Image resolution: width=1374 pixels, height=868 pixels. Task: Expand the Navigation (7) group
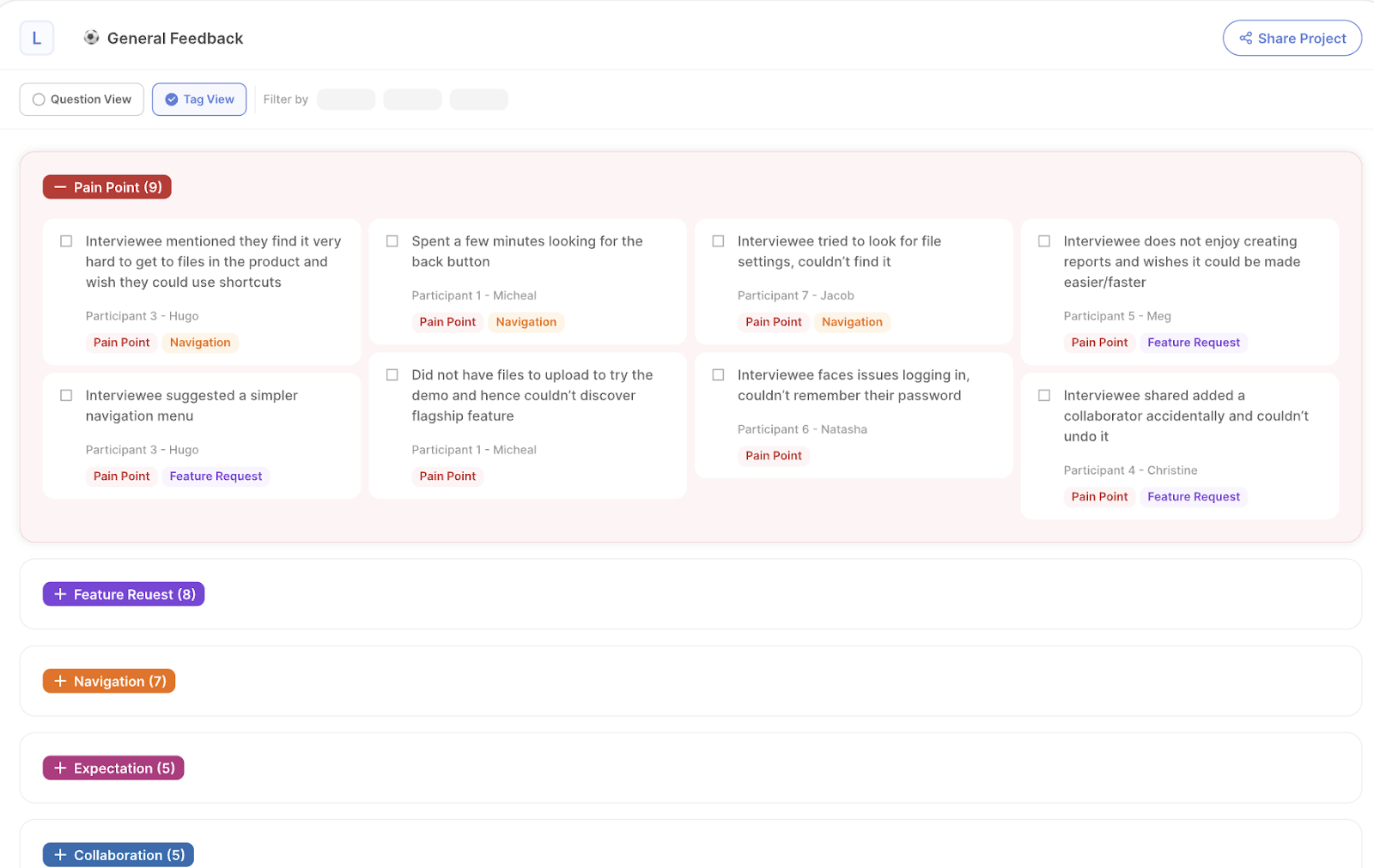109,681
